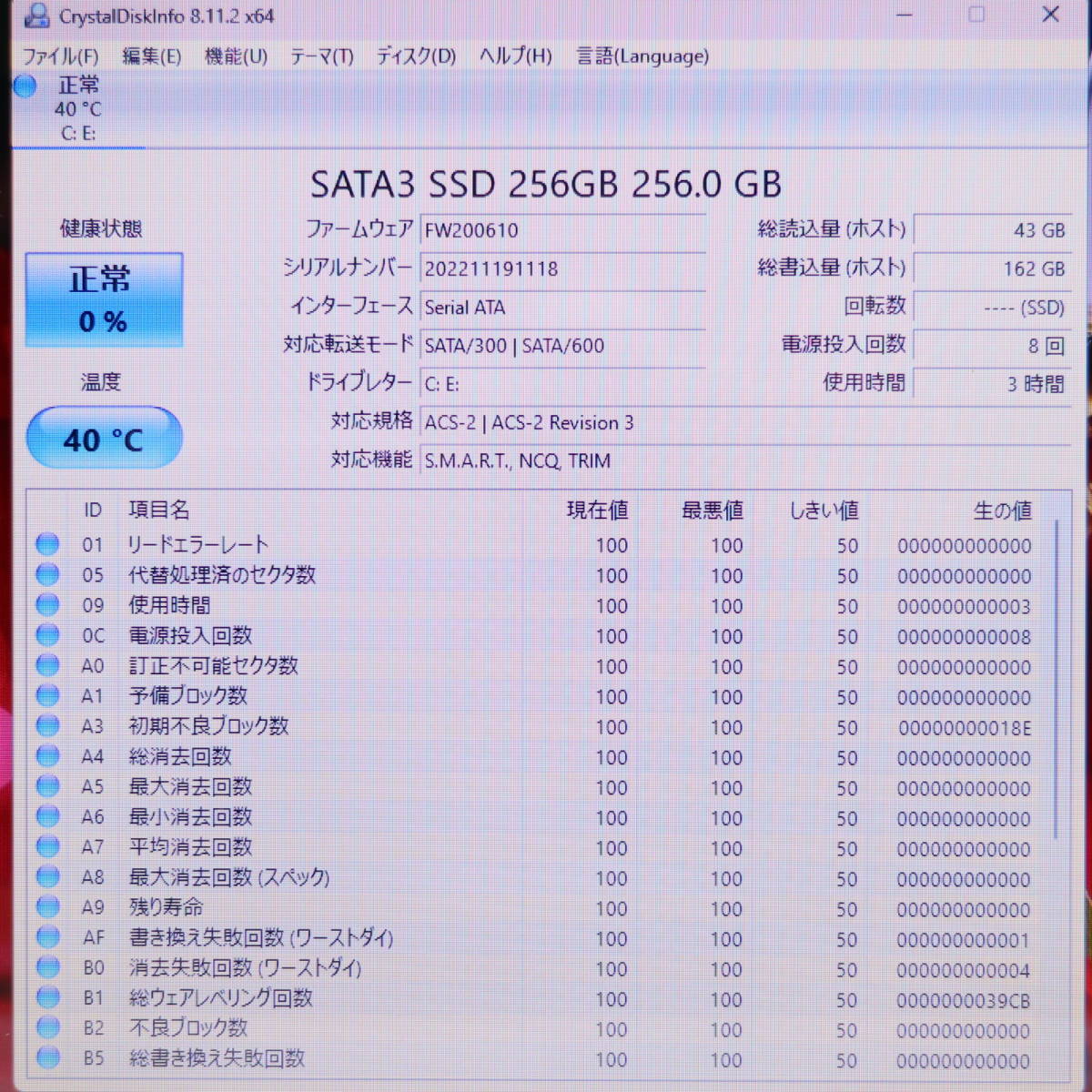The image size is (1092, 1092).
Task: Click the 正常 0 % health status button
Action: click(104, 299)
